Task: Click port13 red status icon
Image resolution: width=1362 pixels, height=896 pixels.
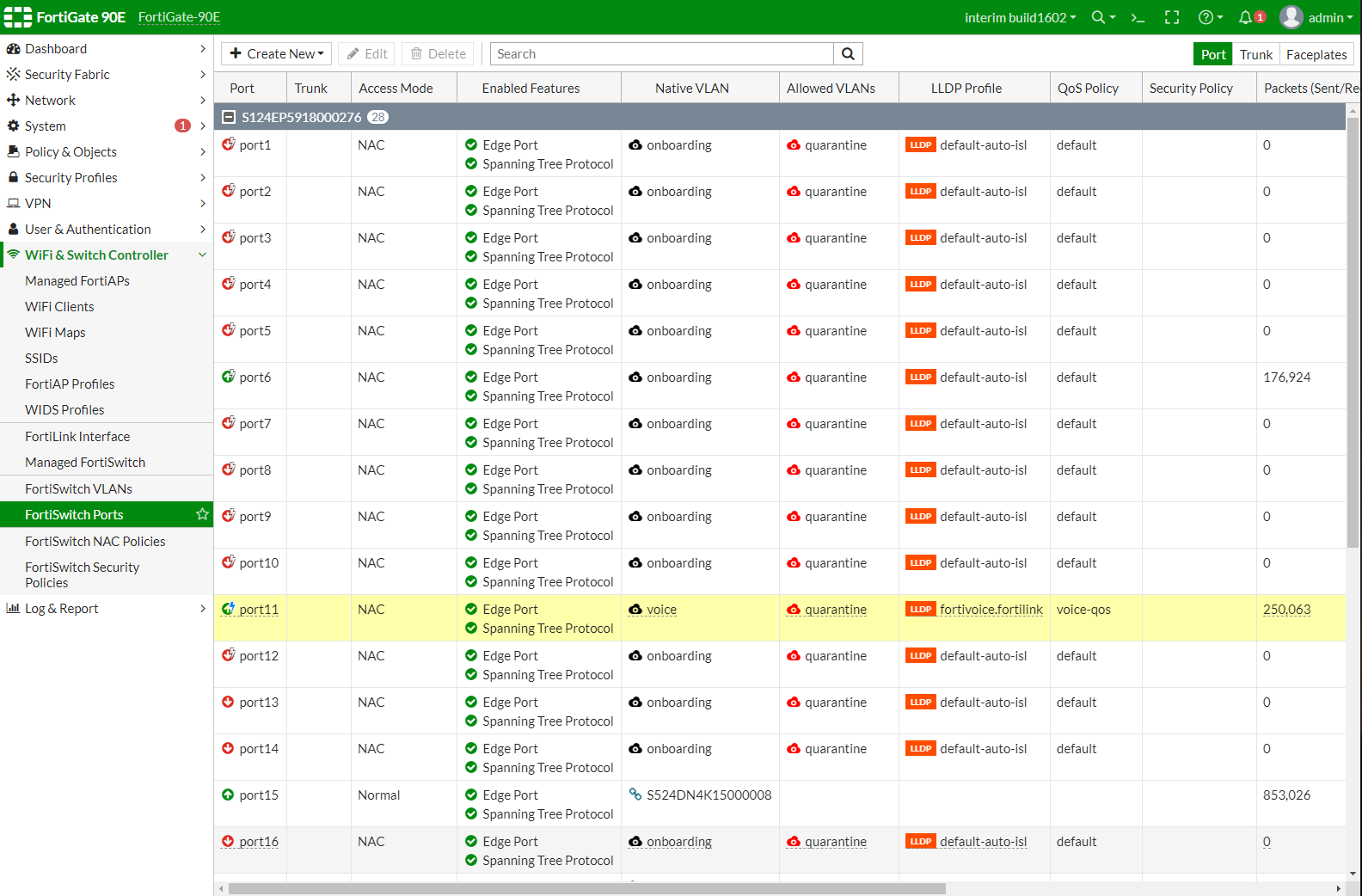Action: (228, 702)
